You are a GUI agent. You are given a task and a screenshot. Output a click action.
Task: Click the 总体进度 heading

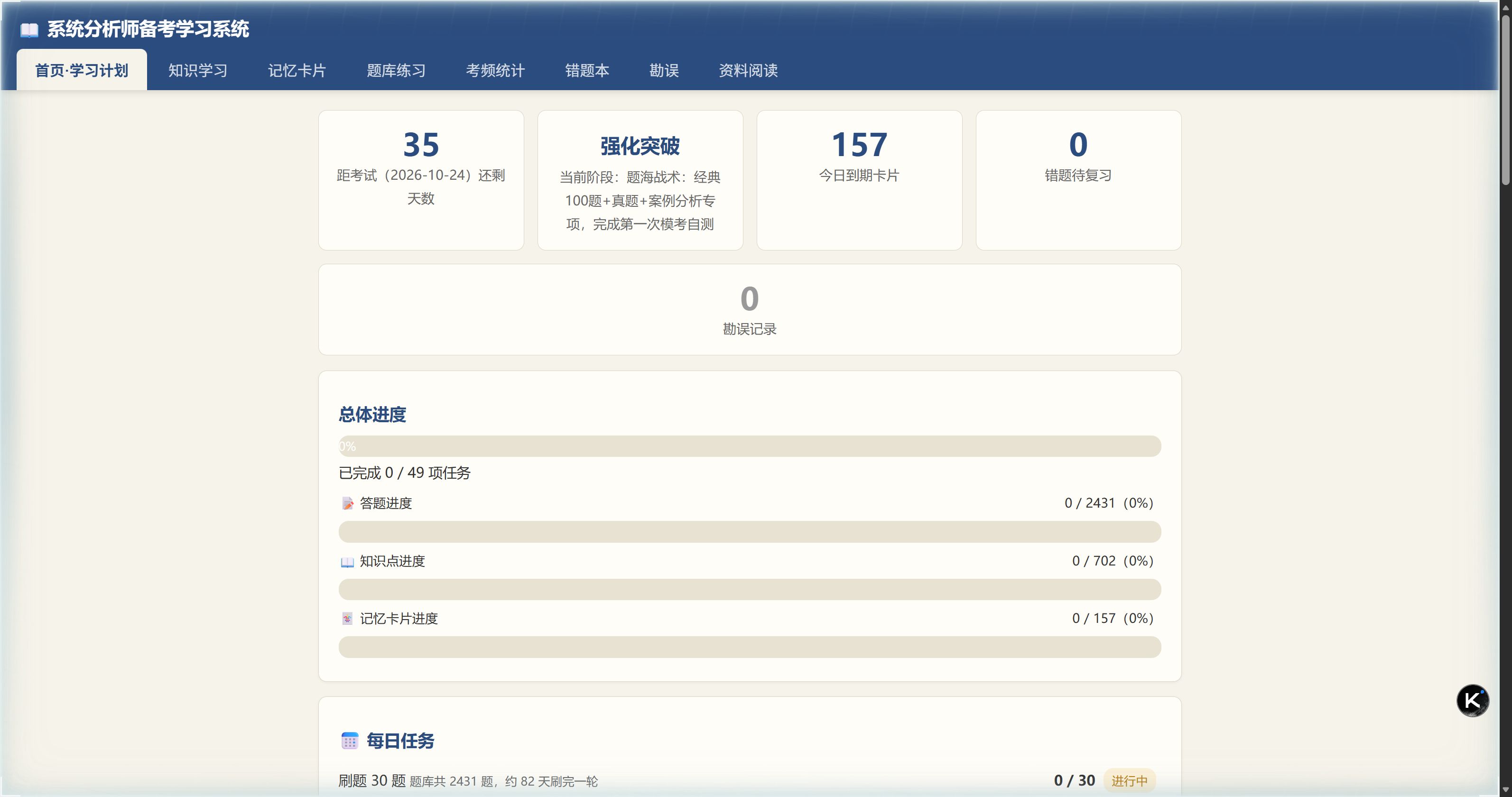[x=372, y=415]
